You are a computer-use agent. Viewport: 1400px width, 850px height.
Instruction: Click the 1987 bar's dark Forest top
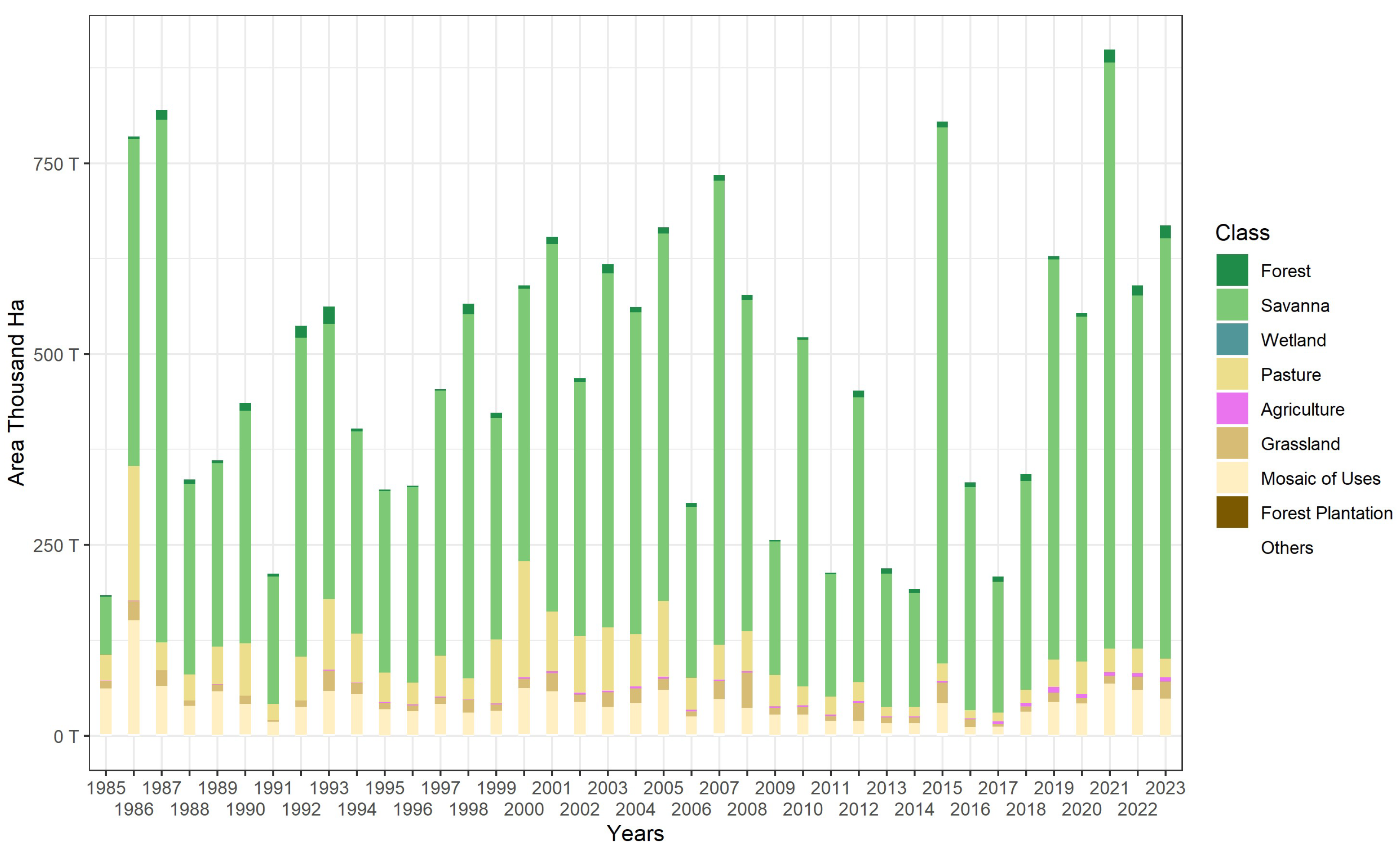[161, 115]
